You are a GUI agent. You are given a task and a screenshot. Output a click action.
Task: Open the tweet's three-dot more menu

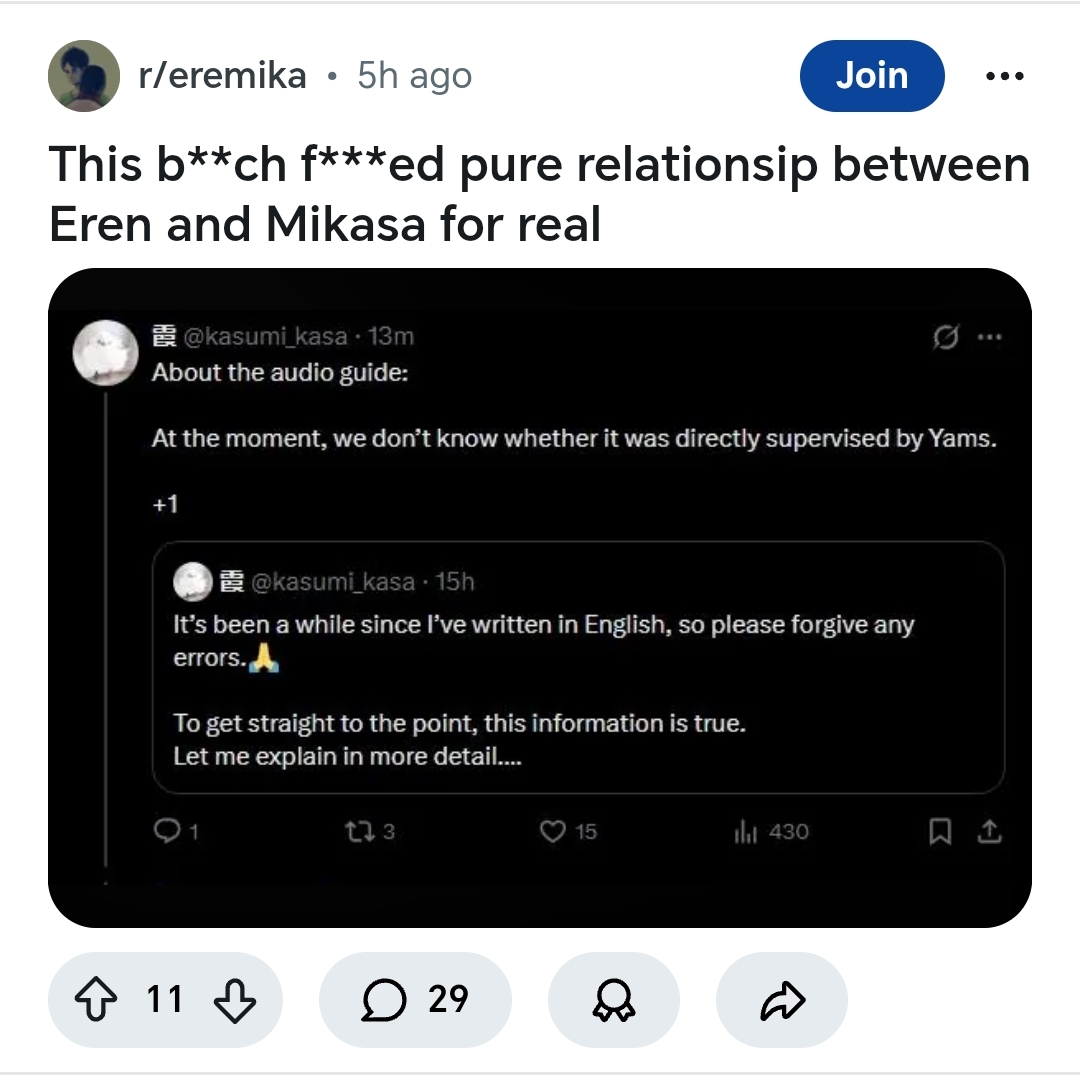pos(989,337)
